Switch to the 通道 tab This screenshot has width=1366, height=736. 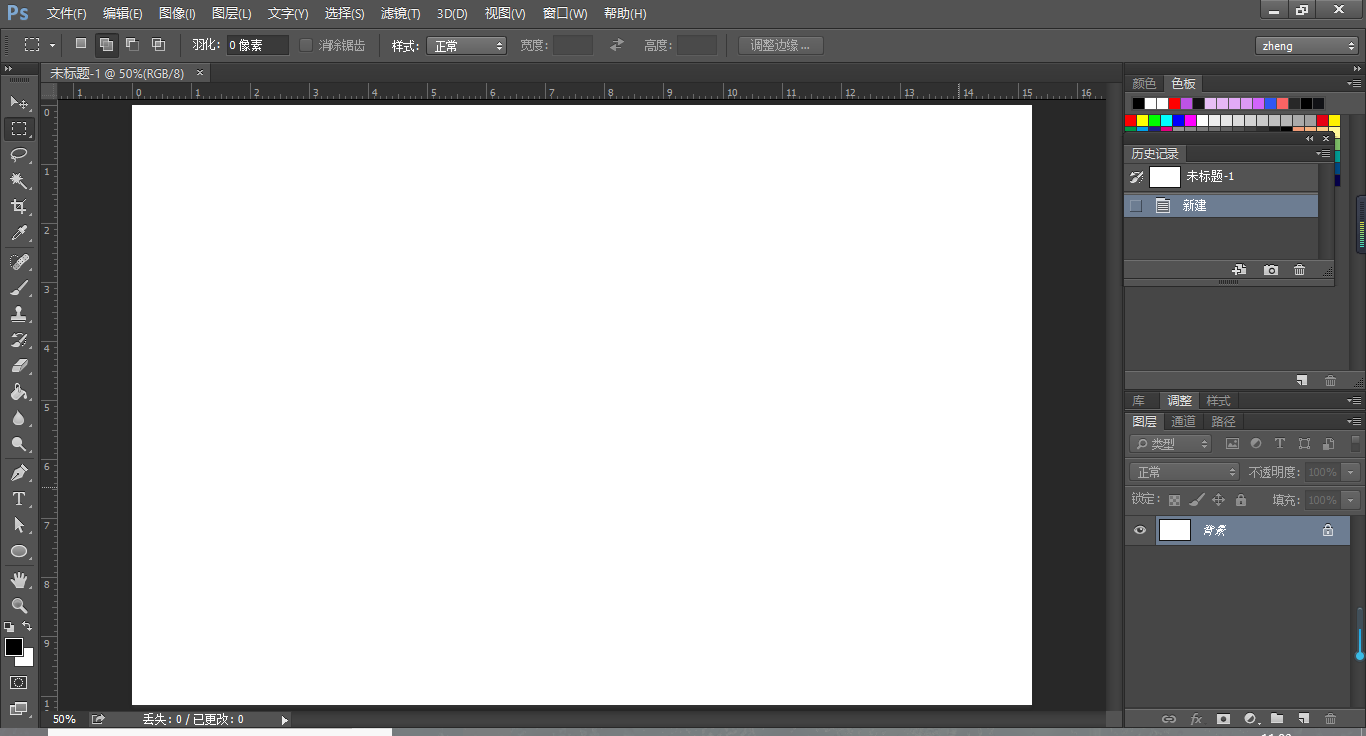[x=1183, y=422]
